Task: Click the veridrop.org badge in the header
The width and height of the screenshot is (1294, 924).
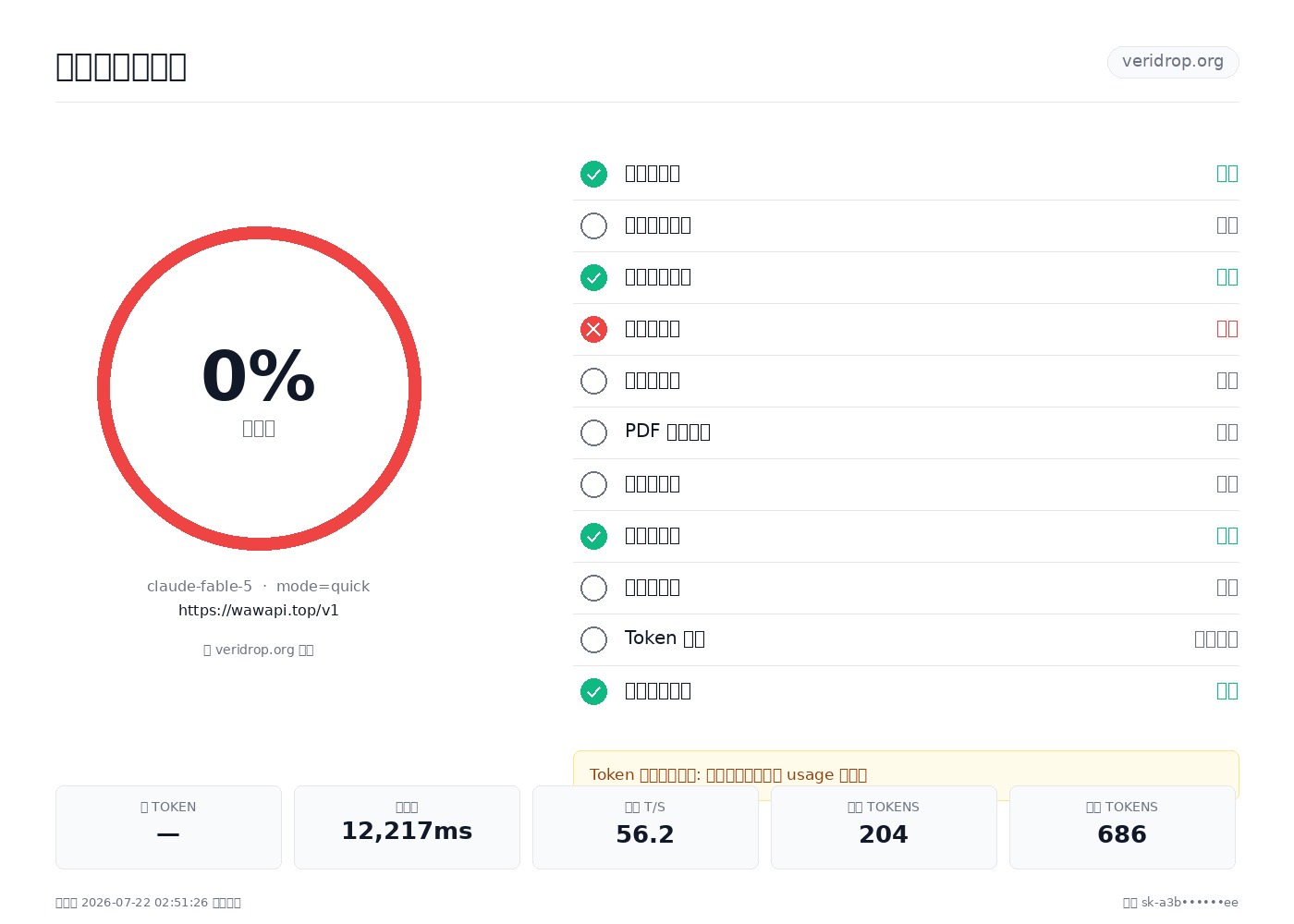Action: [x=1173, y=62]
